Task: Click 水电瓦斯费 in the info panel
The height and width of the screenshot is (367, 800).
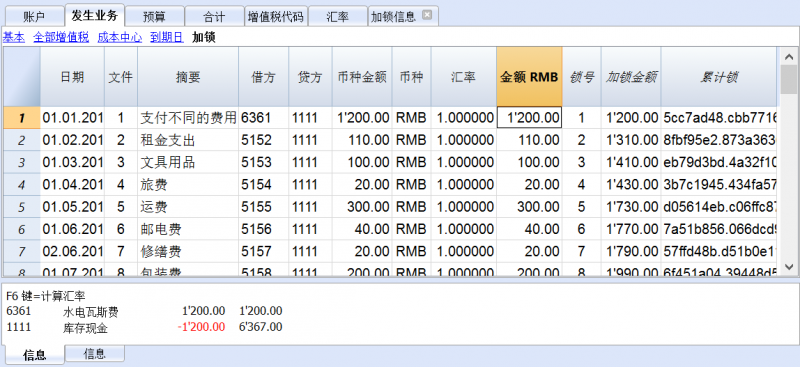Action: tap(91, 311)
